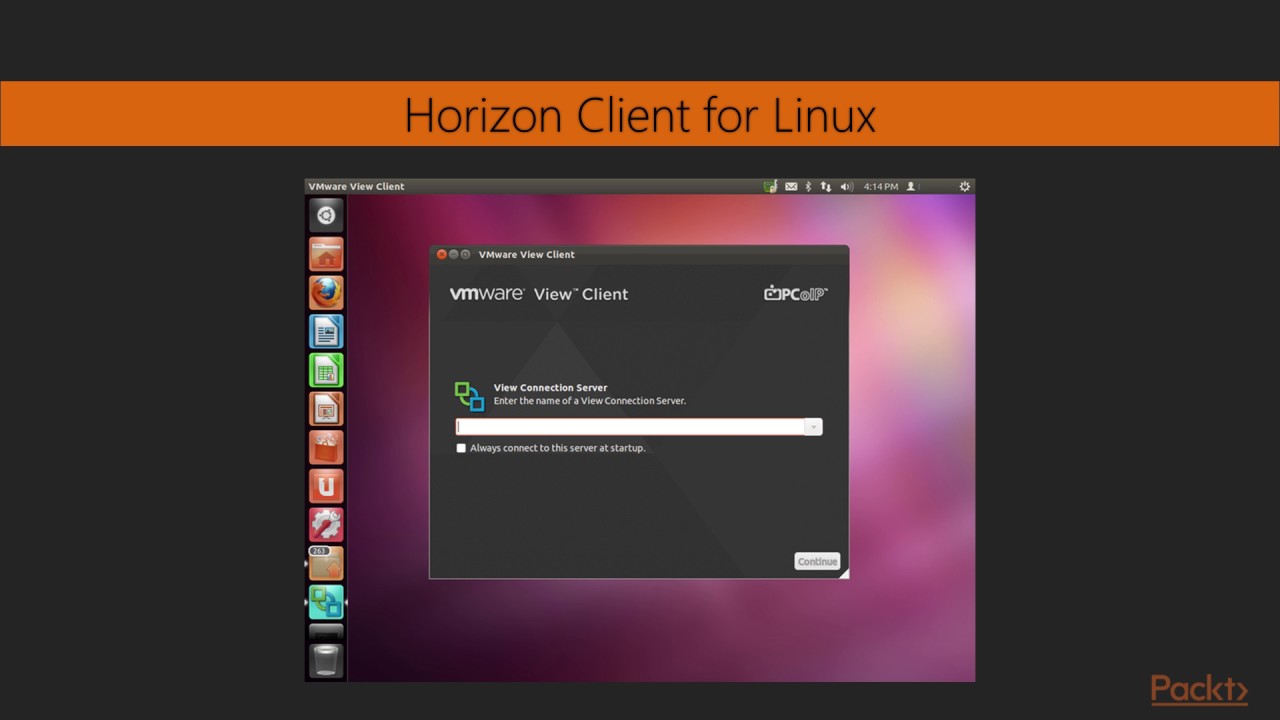Click the PCoIP logo

pyautogui.click(x=796, y=293)
